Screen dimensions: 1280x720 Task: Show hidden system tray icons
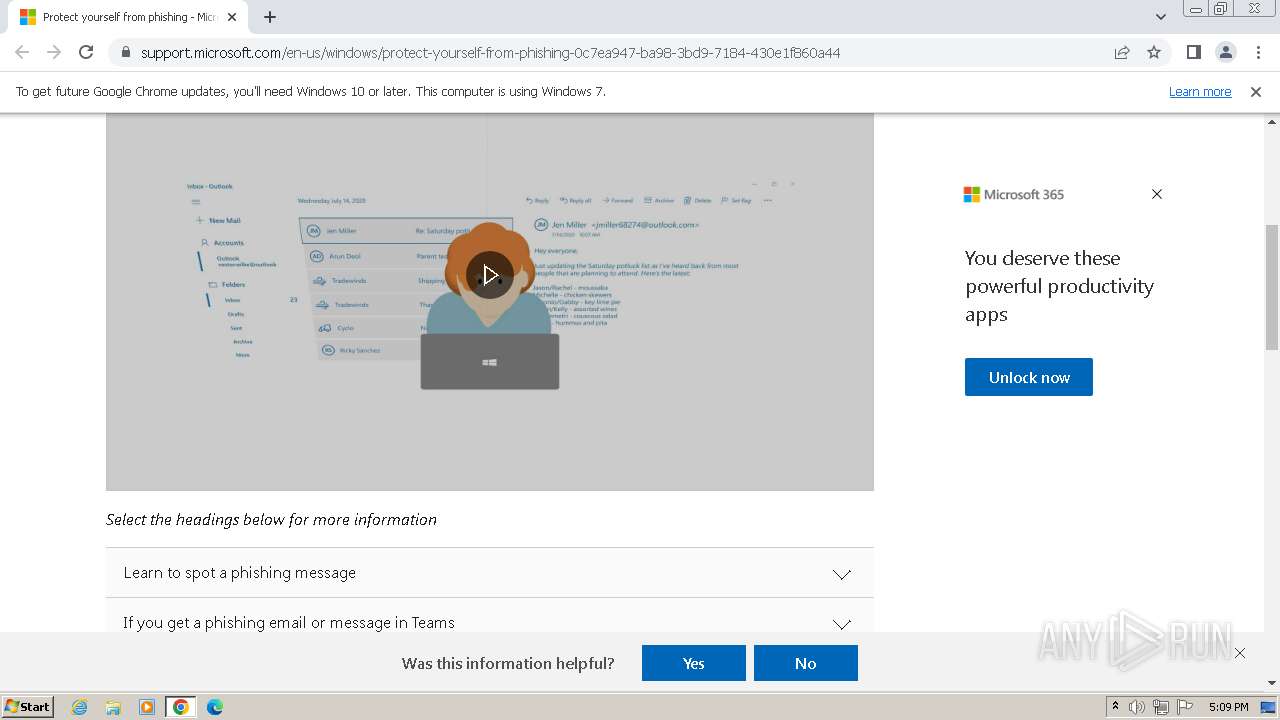[x=1115, y=707]
